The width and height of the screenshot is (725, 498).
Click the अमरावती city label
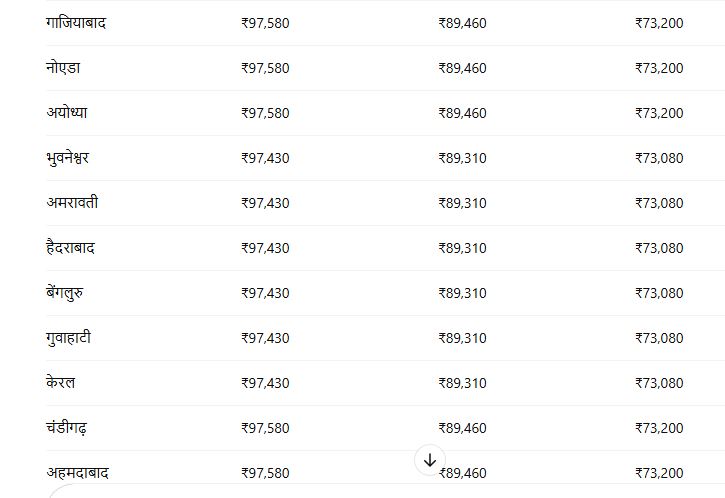(72, 203)
